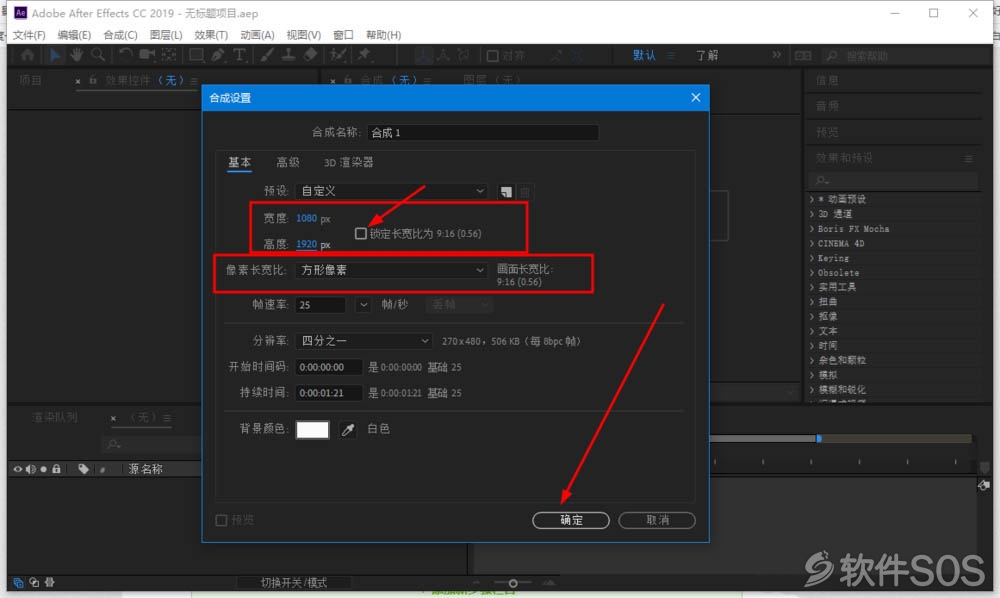Click the 帧速率 field showing 25

pos(320,305)
